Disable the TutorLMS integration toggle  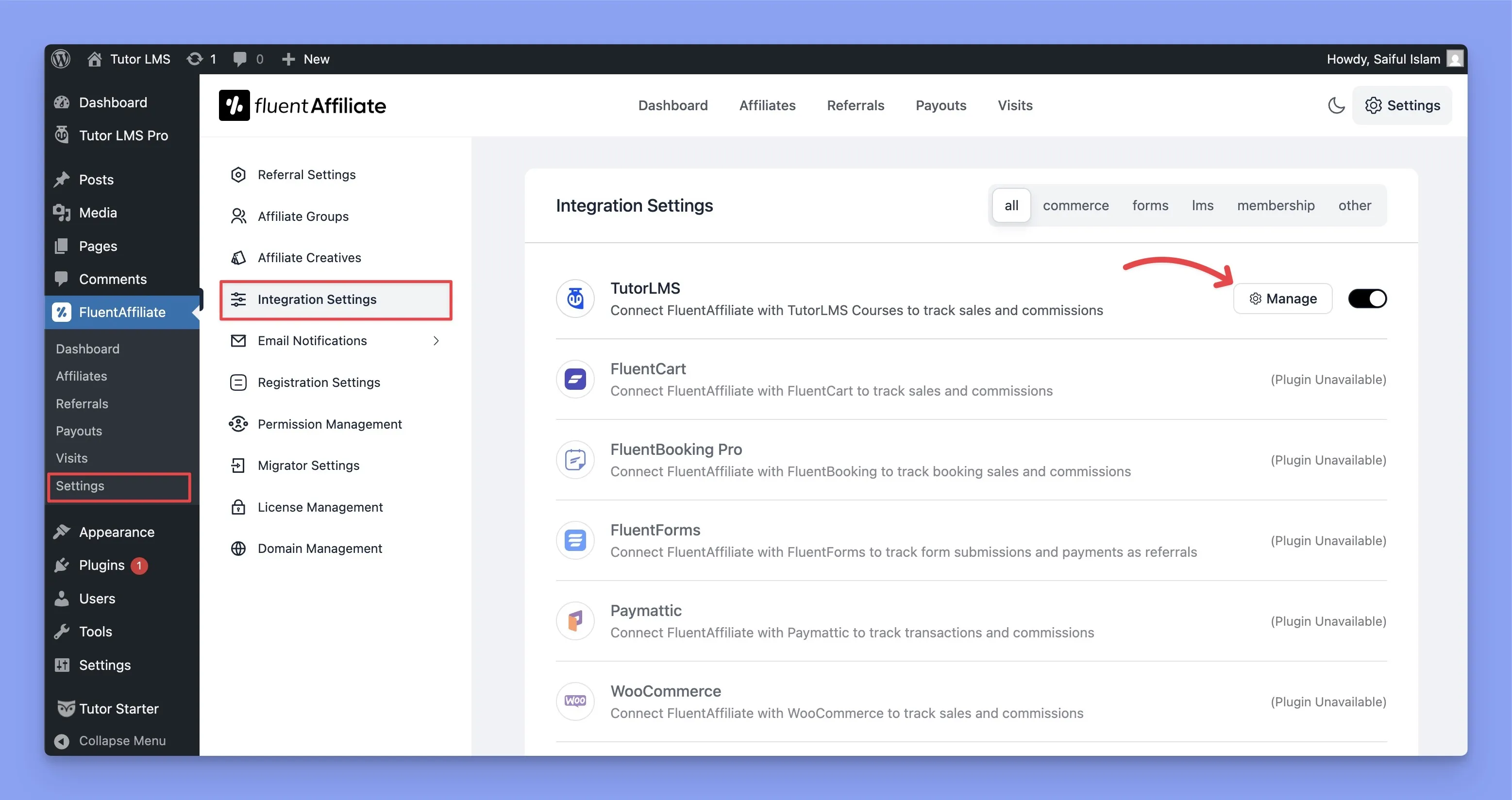(1367, 298)
